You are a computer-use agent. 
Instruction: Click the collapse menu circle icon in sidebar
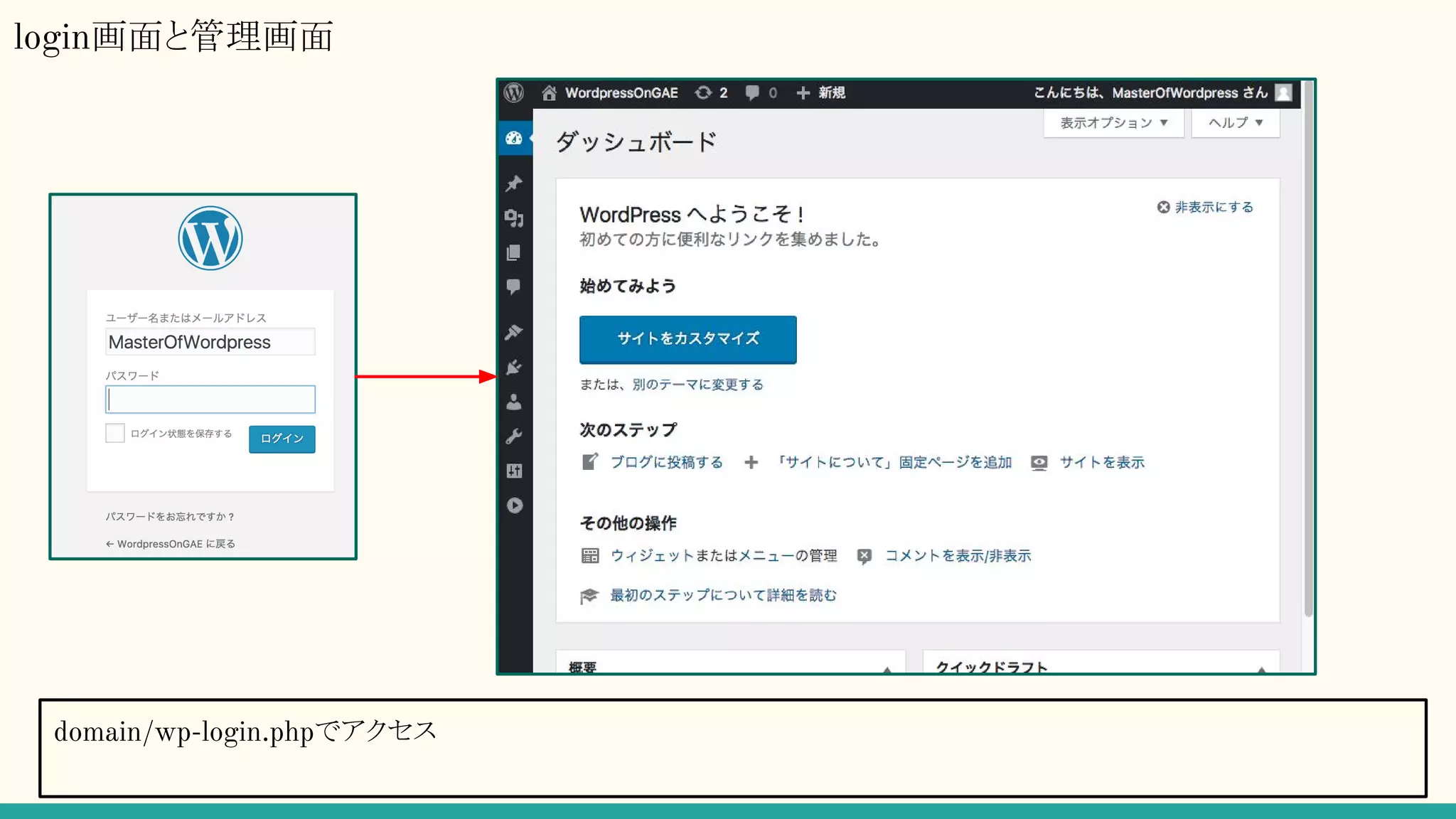[515, 505]
